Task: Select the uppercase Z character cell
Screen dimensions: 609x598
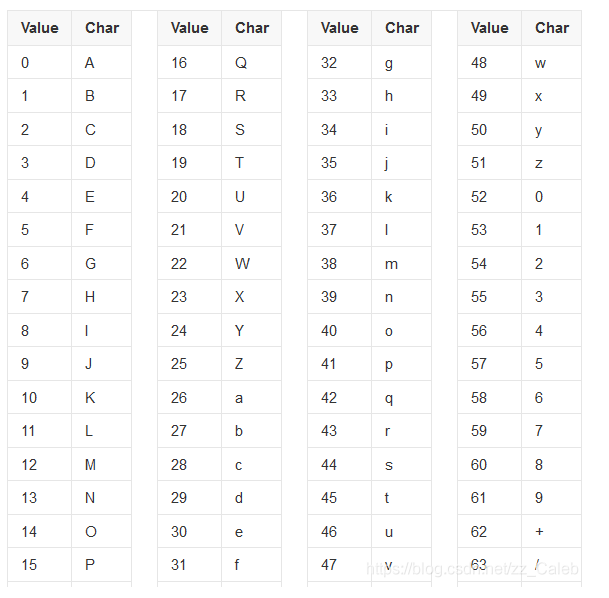Action: click(251, 363)
